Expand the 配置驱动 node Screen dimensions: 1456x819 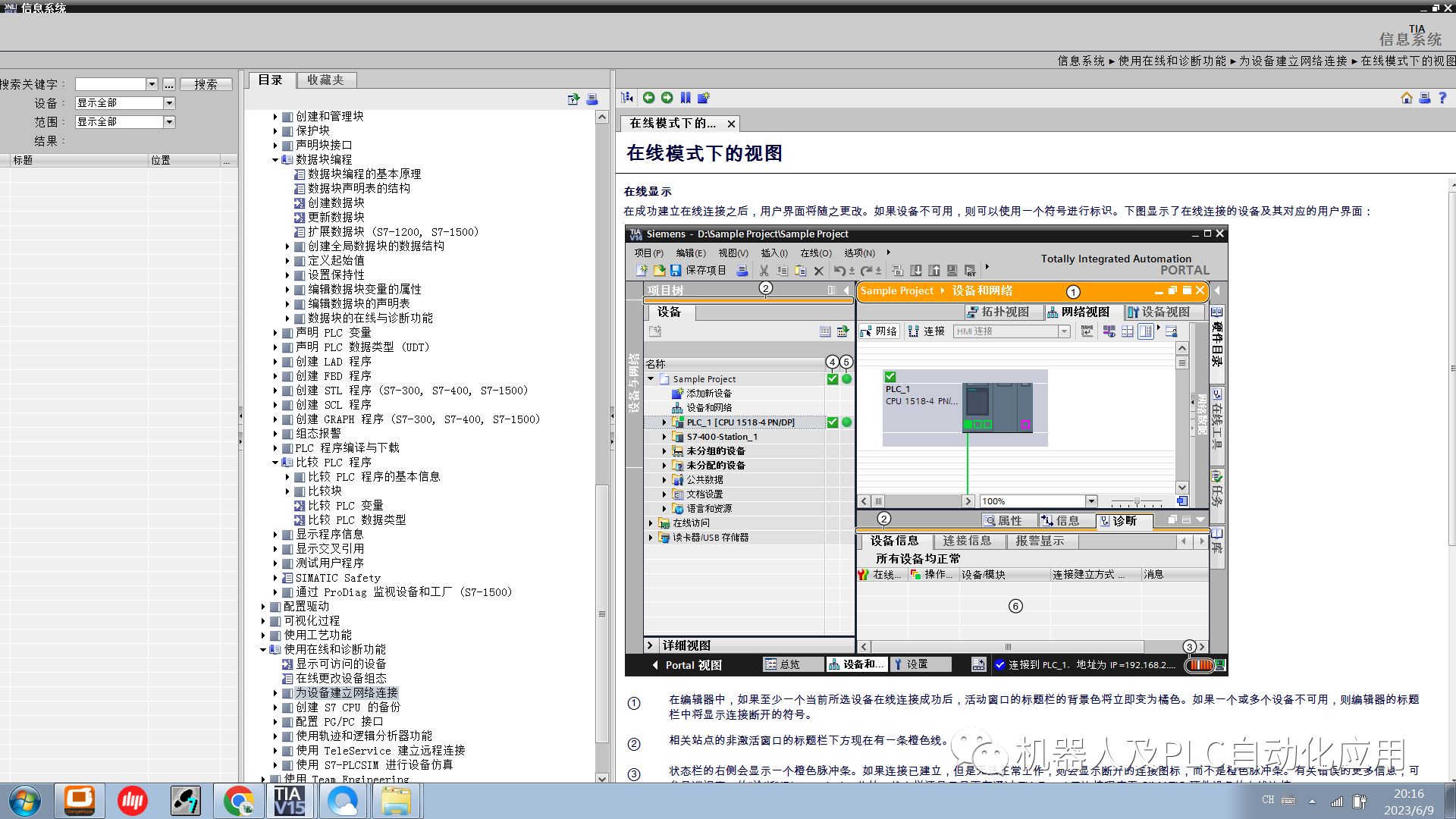tap(263, 607)
